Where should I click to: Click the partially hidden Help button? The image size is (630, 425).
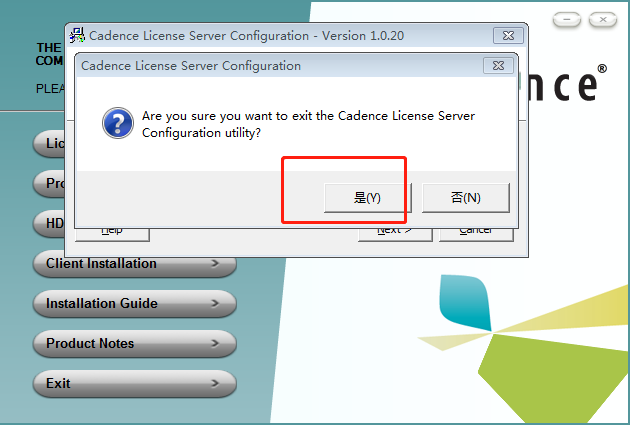point(112,235)
